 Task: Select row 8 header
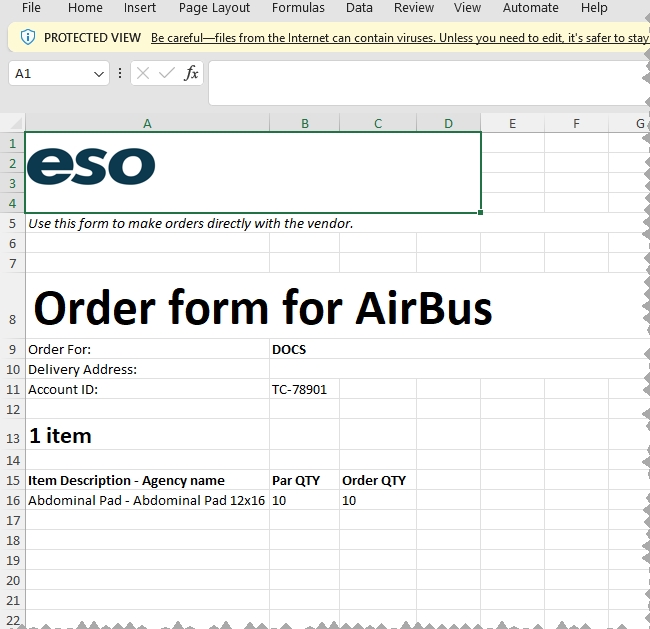12,306
